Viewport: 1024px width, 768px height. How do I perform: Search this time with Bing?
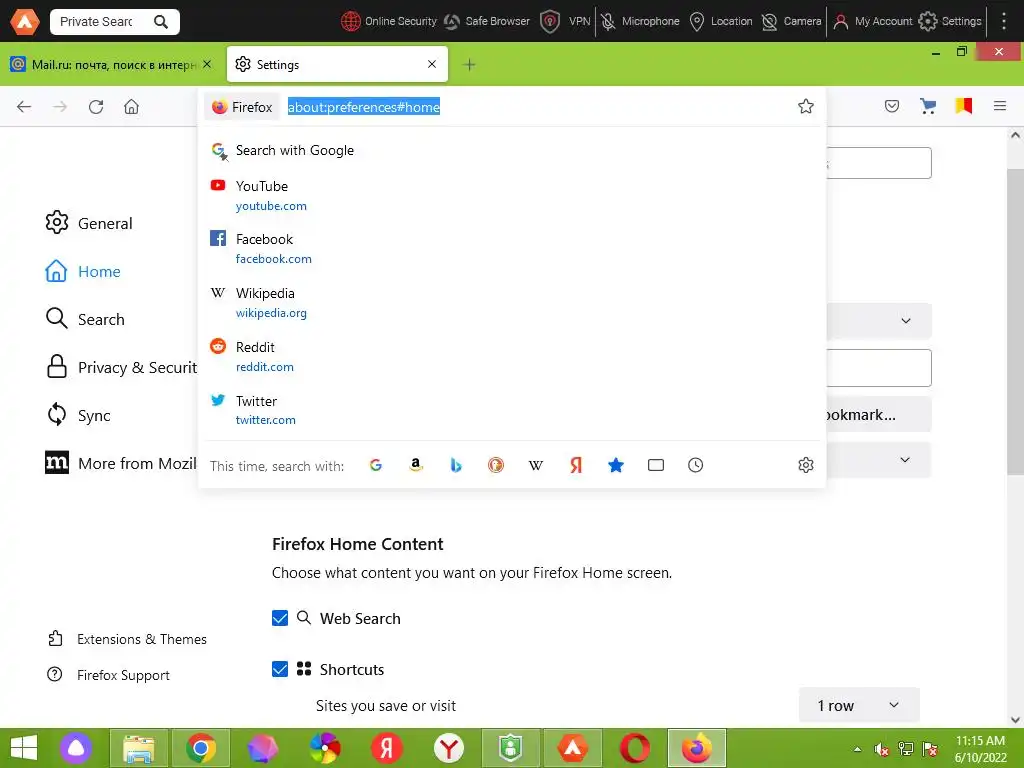tap(456, 465)
